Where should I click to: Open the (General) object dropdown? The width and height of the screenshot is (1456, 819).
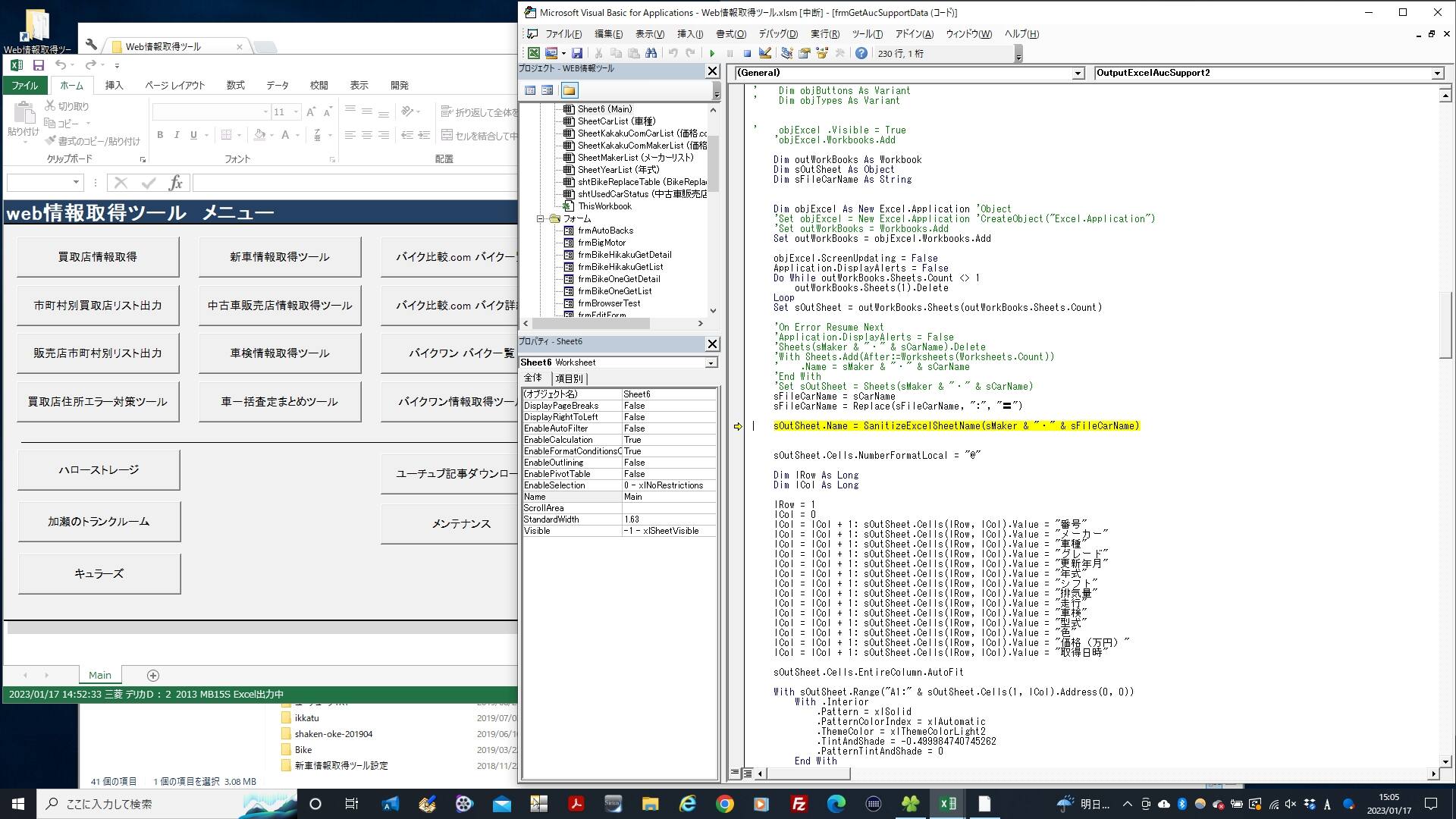pos(1078,74)
